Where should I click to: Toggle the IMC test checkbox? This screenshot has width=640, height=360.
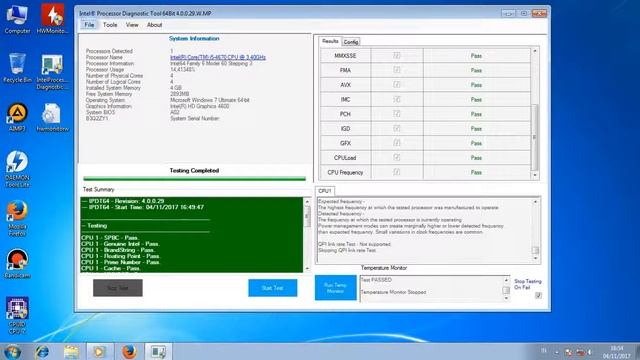coord(397,99)
